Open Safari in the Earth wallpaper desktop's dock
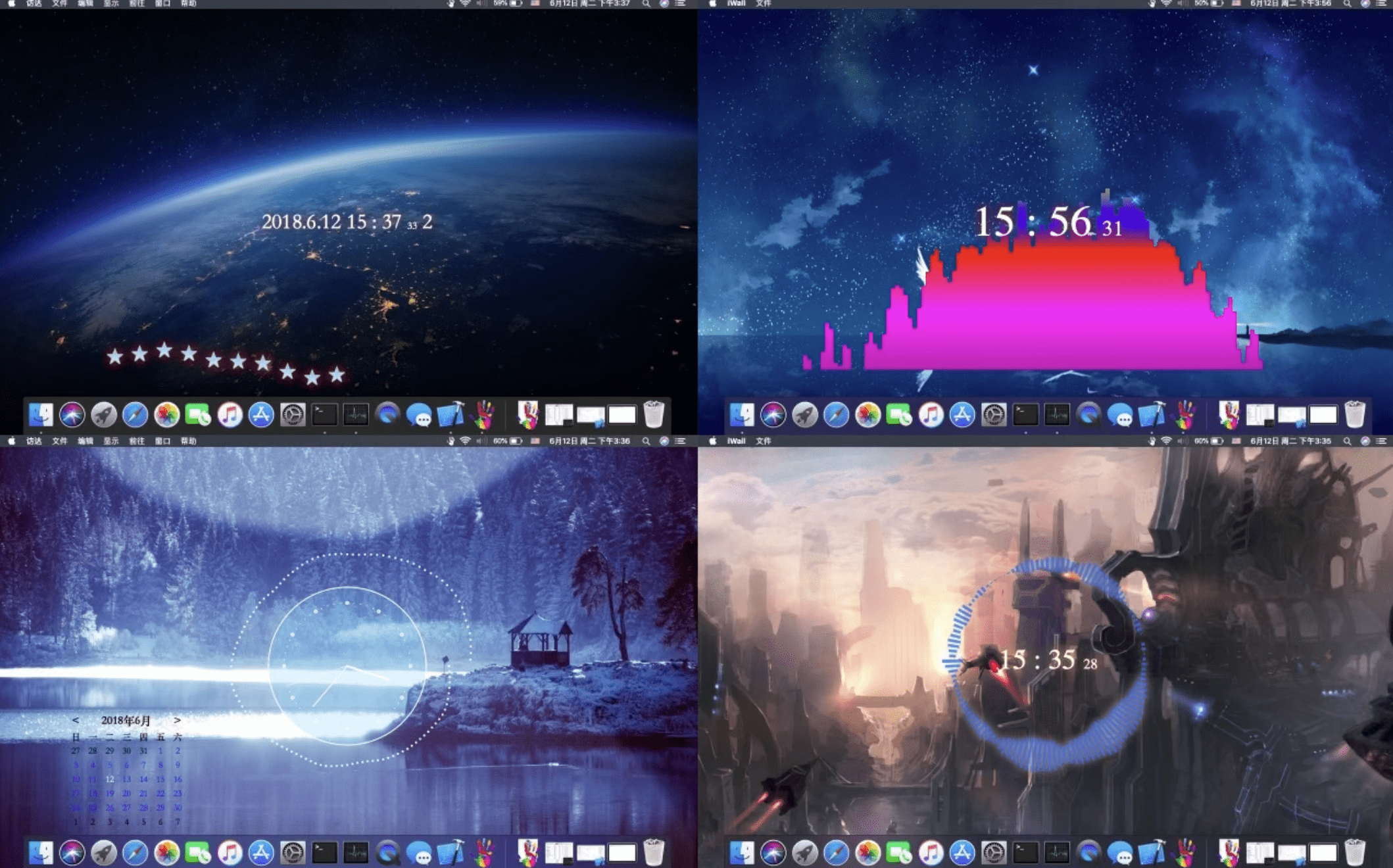 click(x=135, y=415)
